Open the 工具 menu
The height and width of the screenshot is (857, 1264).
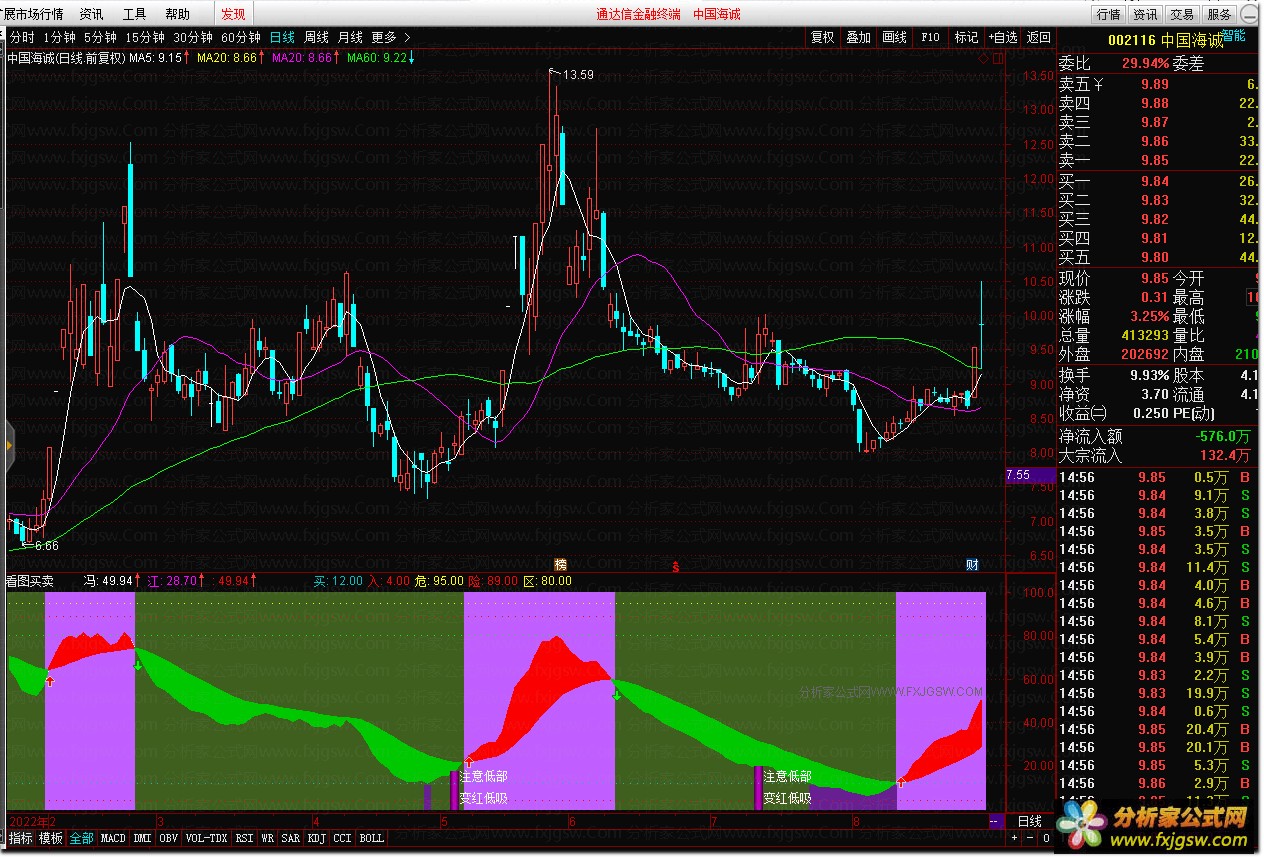pos(134,14)
